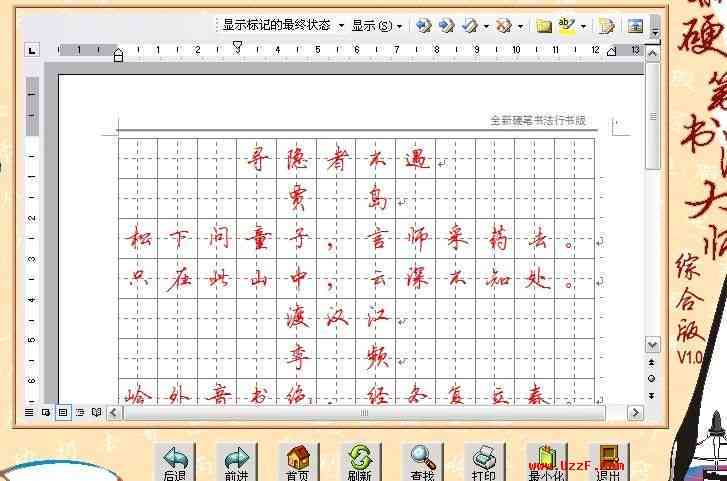Jump to the next tracked change
Image resolution: width=727 pixels, height=481 pixels.
[x=446, y=26]
